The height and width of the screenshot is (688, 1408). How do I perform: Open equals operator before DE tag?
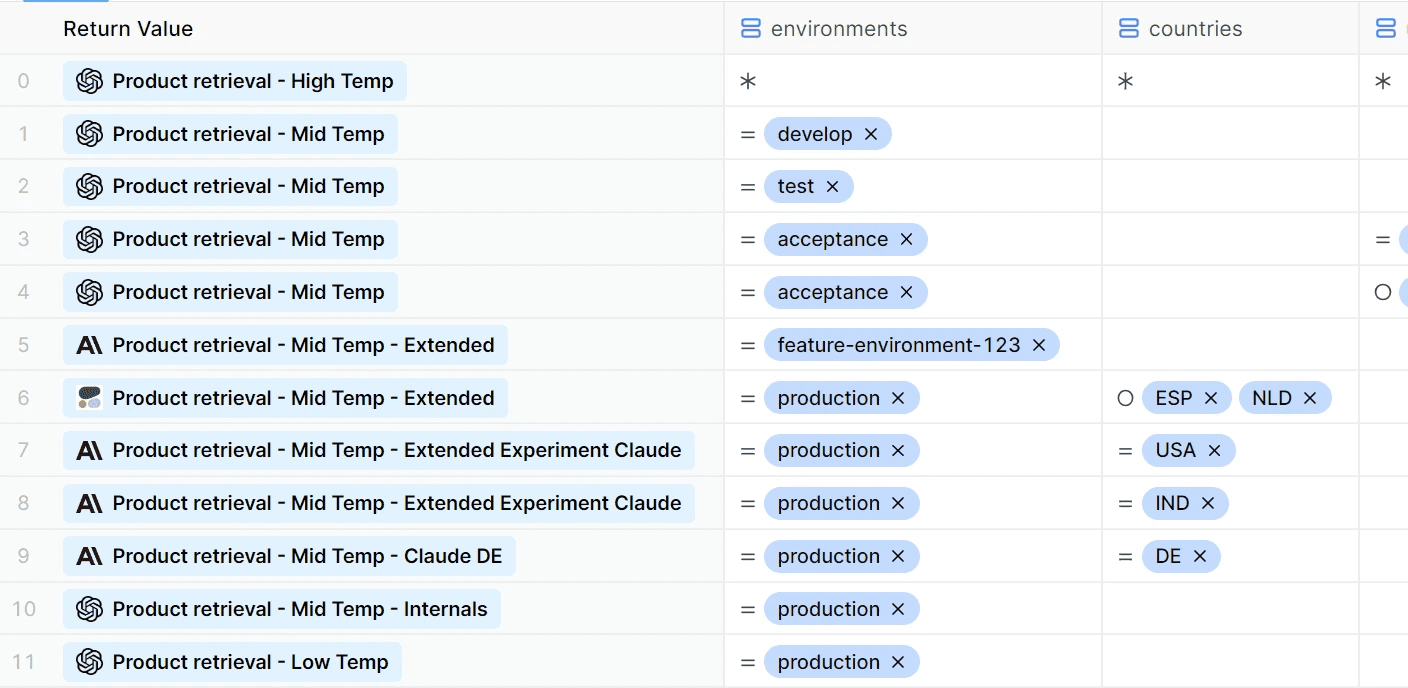(x=1126, y=557)
